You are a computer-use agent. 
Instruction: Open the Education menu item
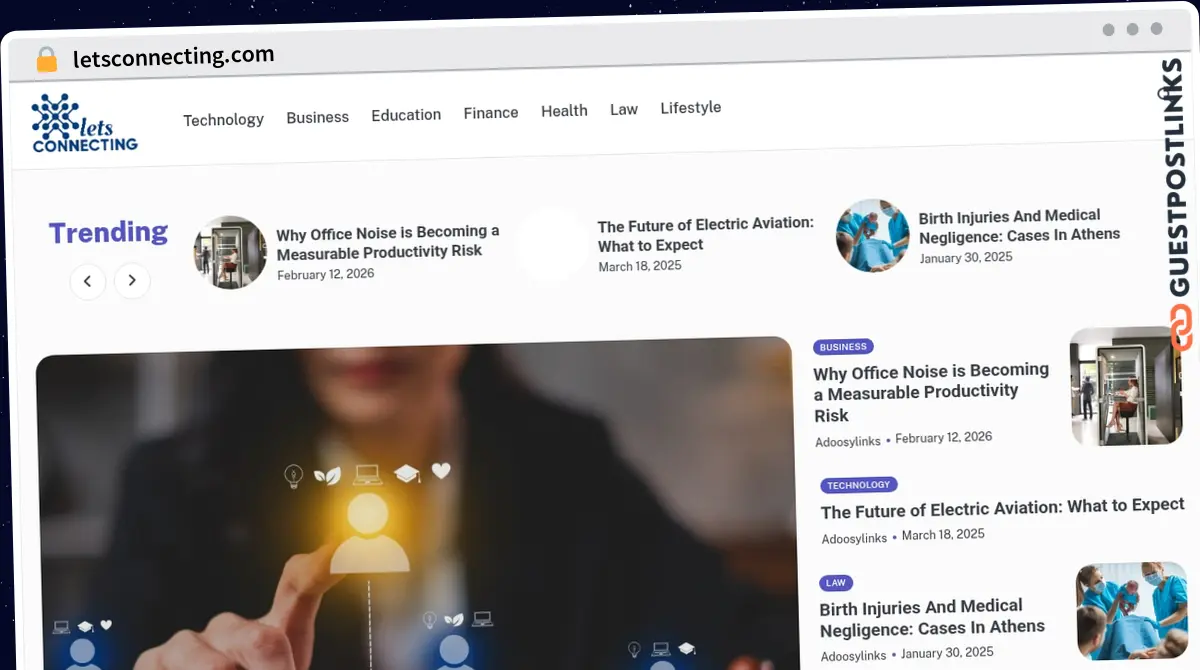tap(406, 115)
